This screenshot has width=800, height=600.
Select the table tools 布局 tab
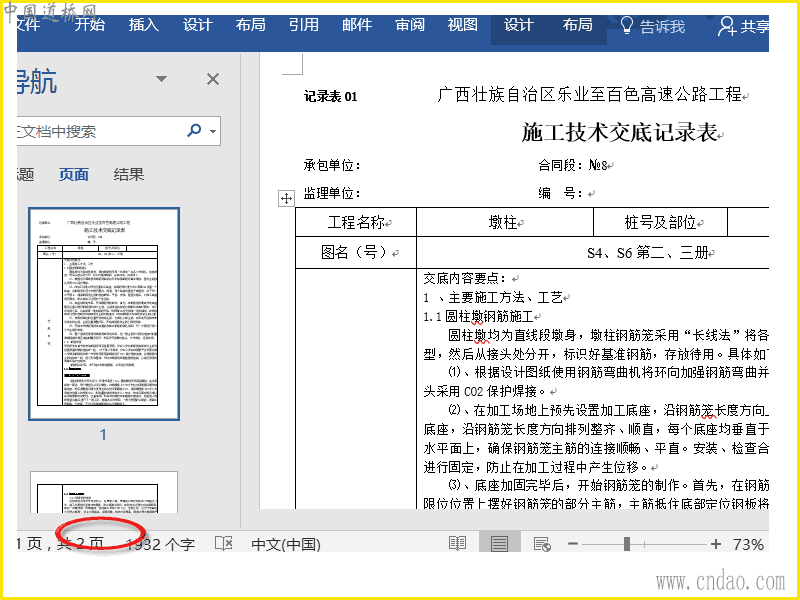pos(578,25)
